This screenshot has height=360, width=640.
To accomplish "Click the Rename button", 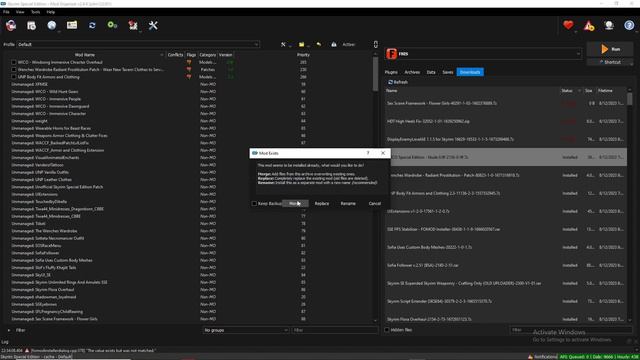I will [x=348, y=204].
